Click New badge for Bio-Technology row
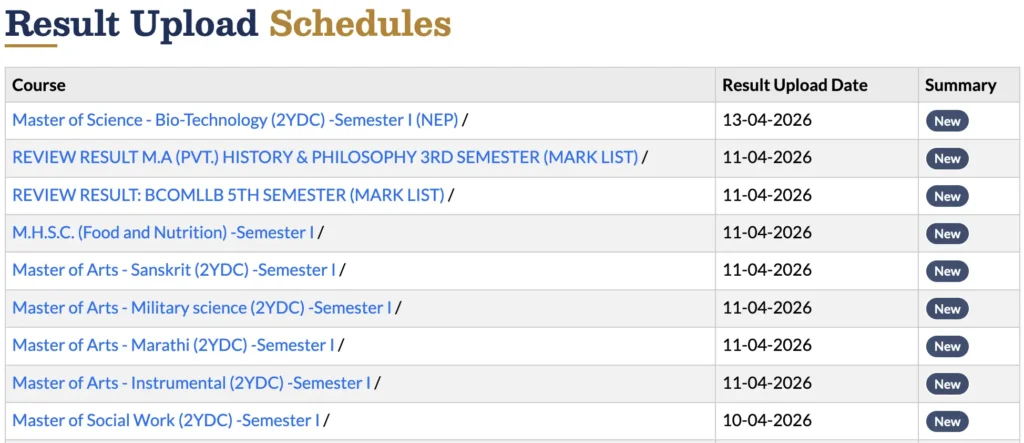Viewport: 1024px width, 443px height. click(x=947, y=121)
